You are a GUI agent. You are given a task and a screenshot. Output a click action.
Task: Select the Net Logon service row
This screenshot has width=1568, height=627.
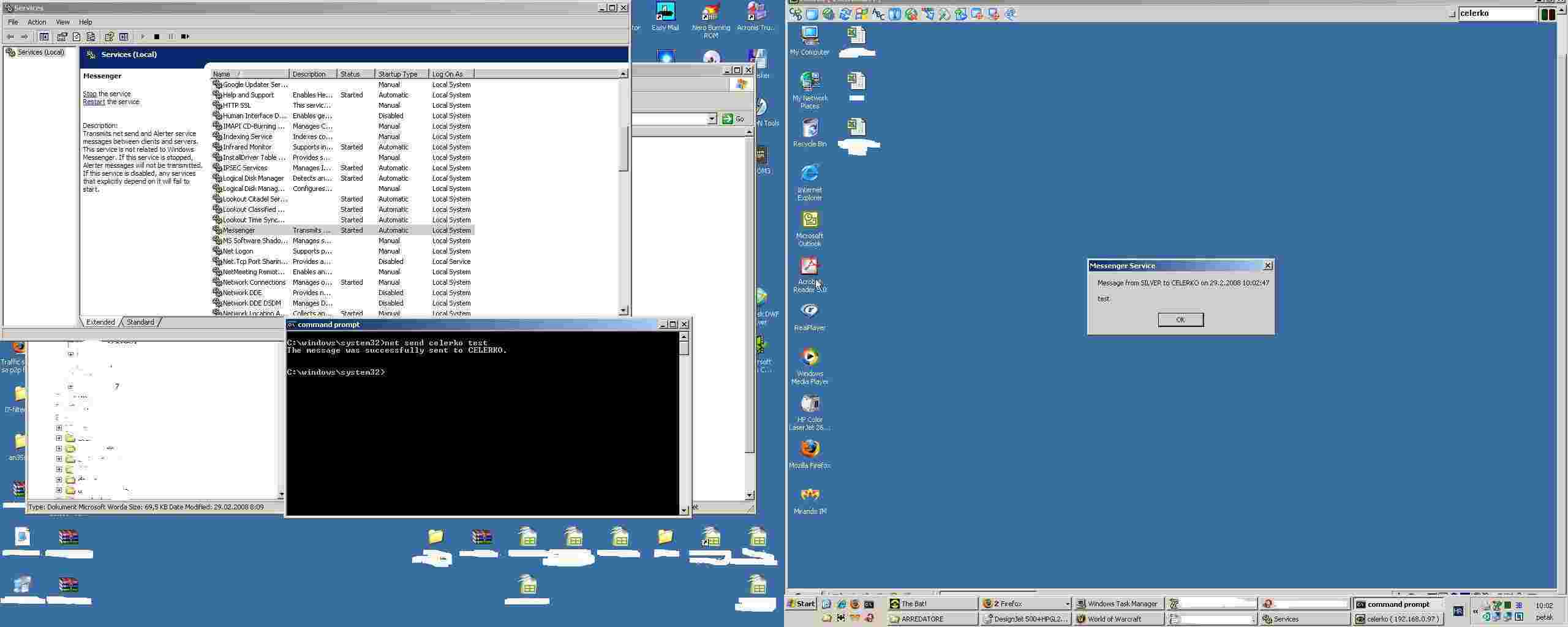pos(342,251)
